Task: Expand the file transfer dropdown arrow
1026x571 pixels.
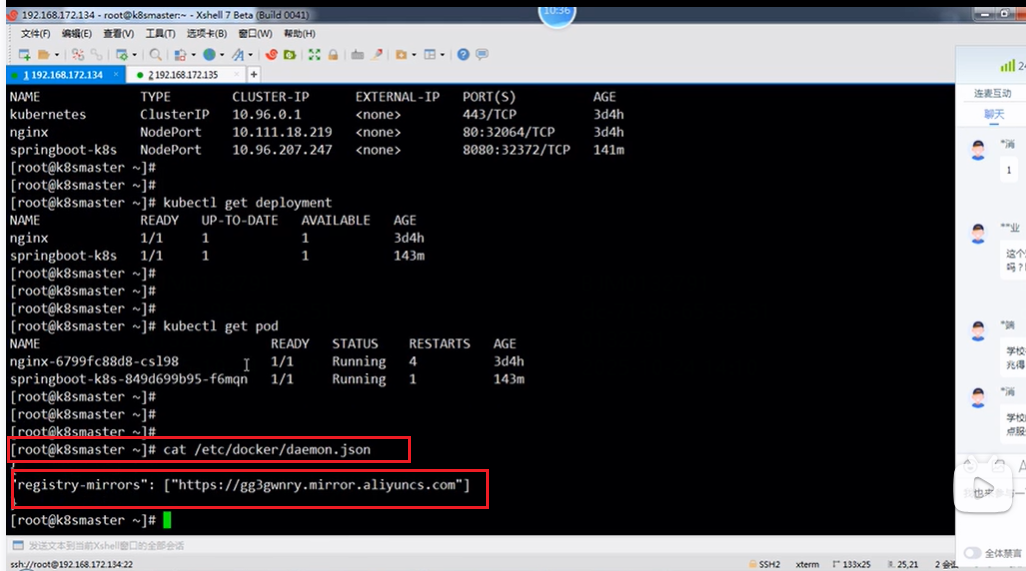Action: click(x=193, y=55)
